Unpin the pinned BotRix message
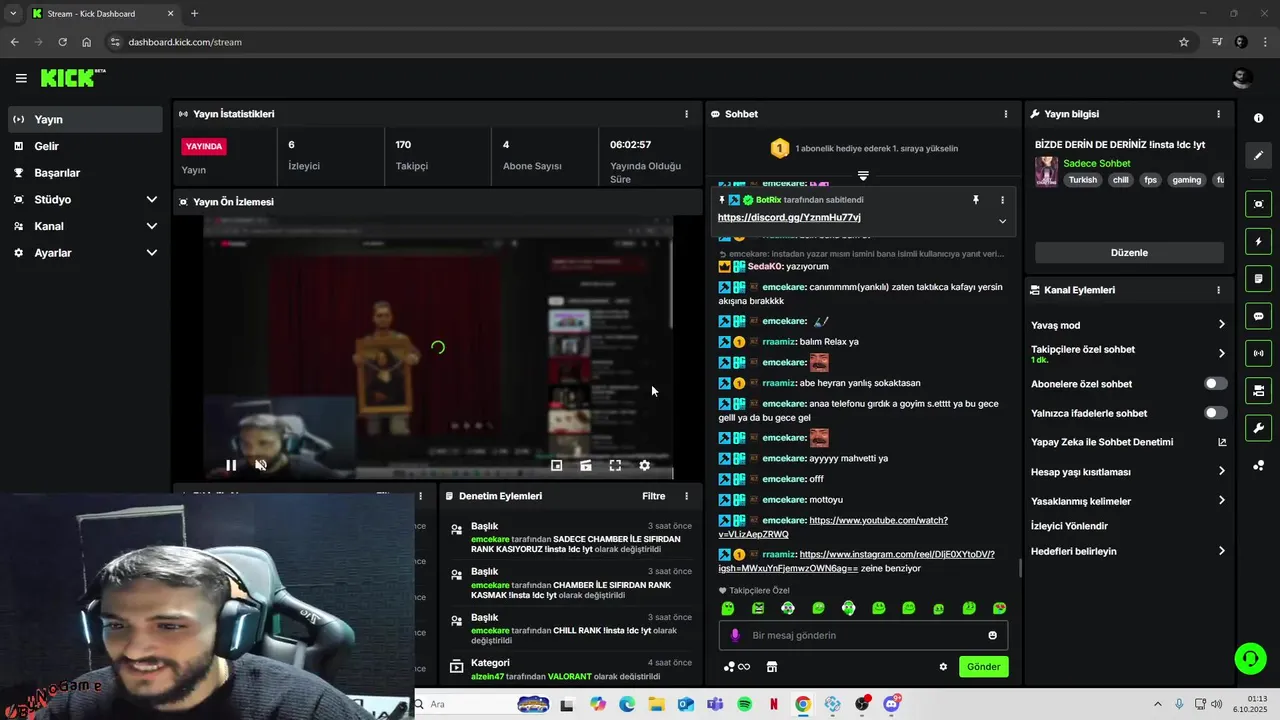 pos(976,200)
